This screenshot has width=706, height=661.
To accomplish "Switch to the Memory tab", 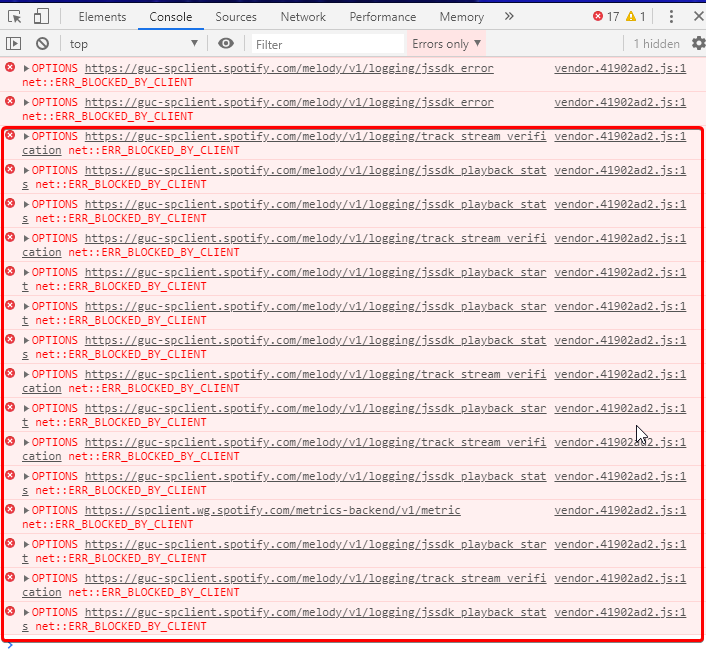I will click(462, 17).
